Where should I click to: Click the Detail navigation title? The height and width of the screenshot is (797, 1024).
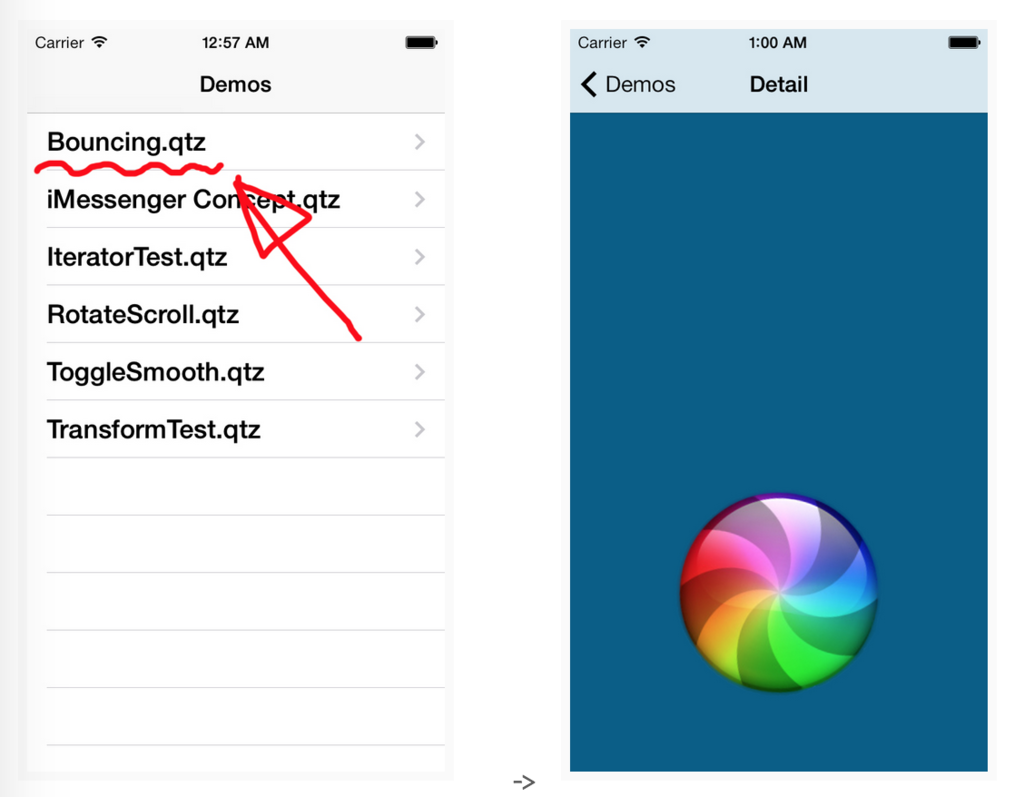pos(778,84)
